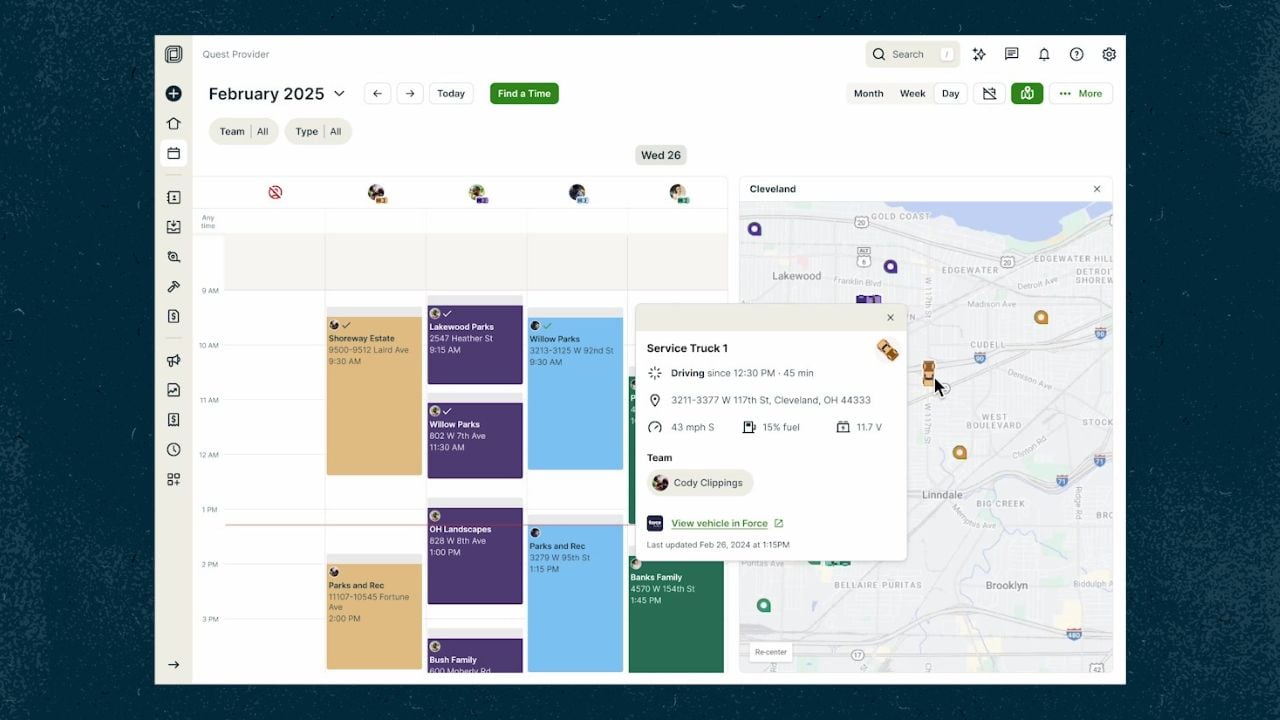This screenshot has height=720, width=1280.
Task: Open the Calendar sidebar icon
Action: click(173, 153)
